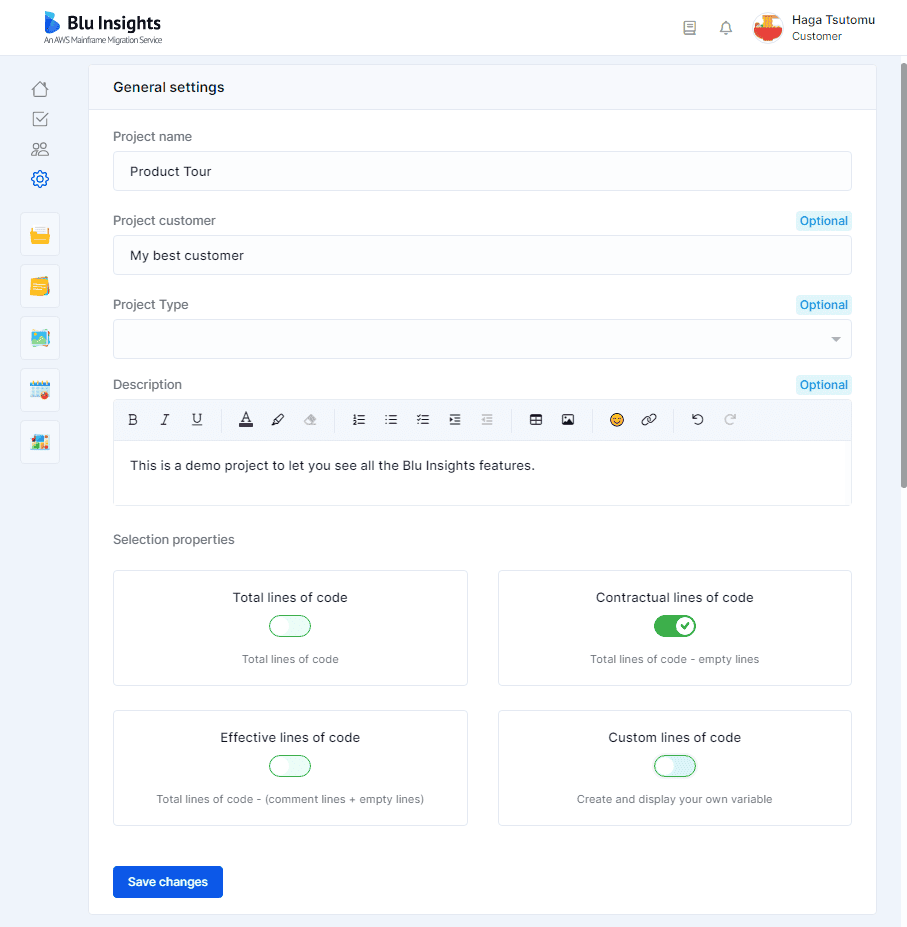This screenshot has height=927, width=907.
Task: Toggle bold formatting in description editor
Action: pos(132,420)
